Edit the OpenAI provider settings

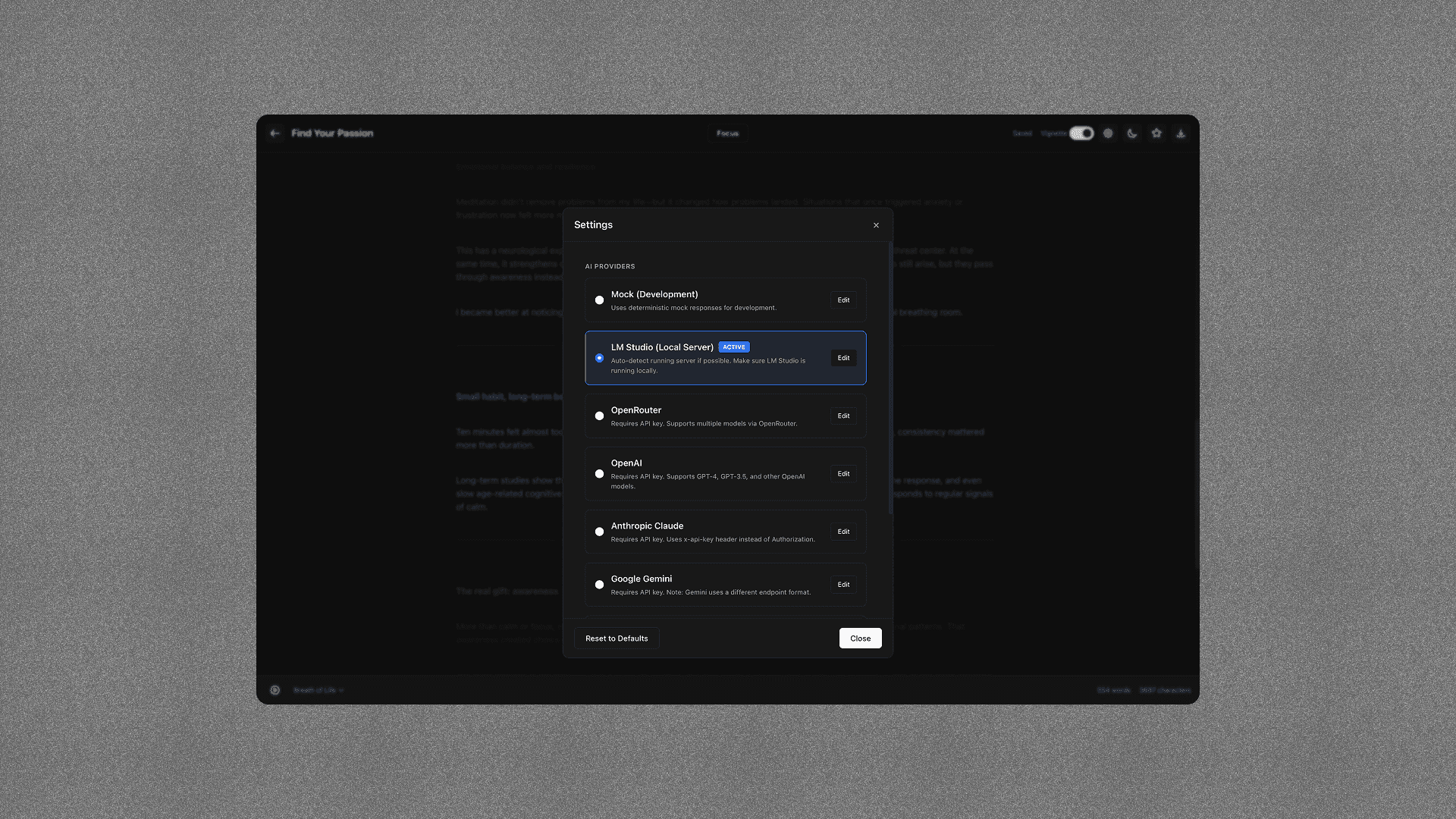(x=843, y=474)
